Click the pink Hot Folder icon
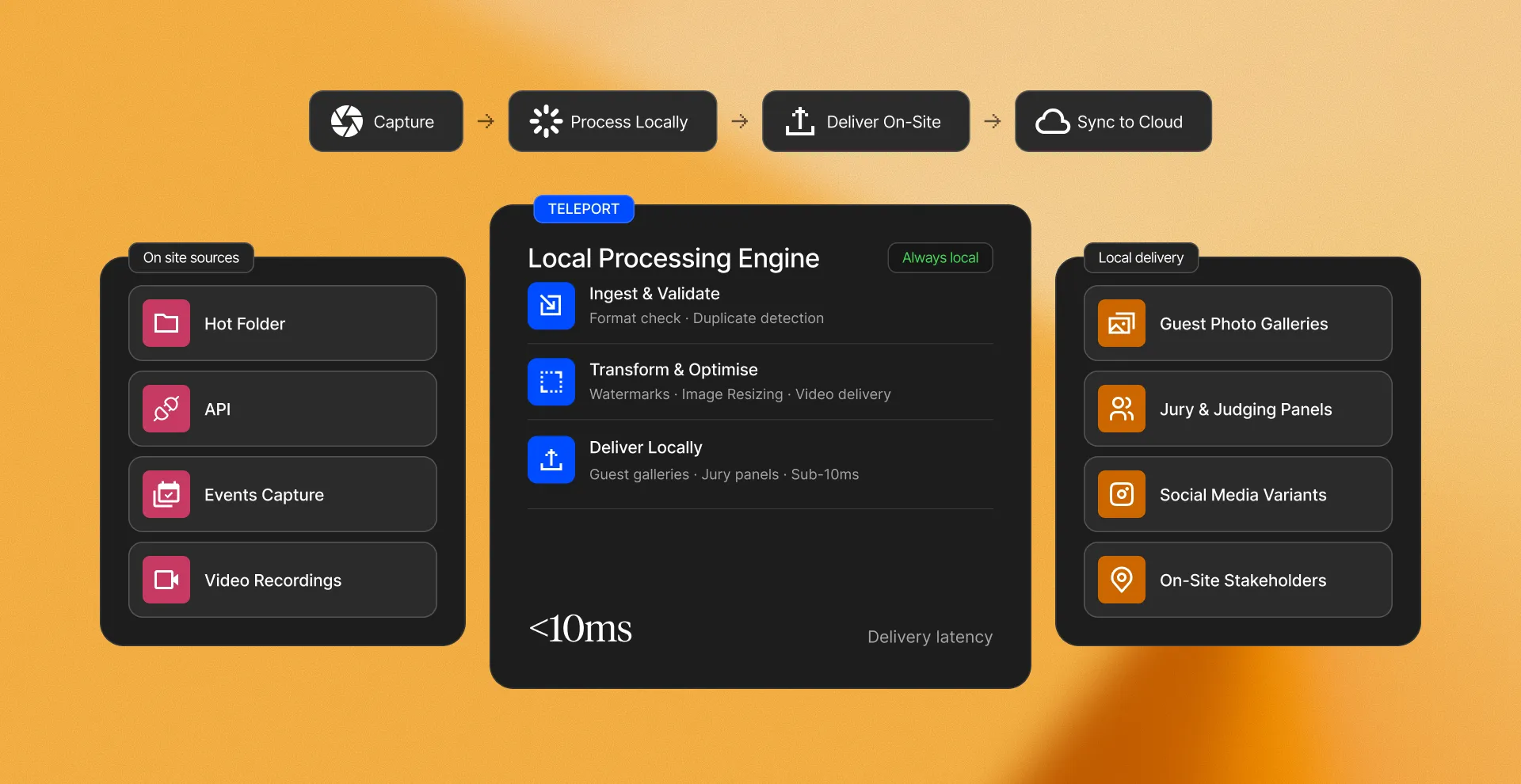Image resolution: width=1521 pixels, height=784 pixels. click(166, 323)
